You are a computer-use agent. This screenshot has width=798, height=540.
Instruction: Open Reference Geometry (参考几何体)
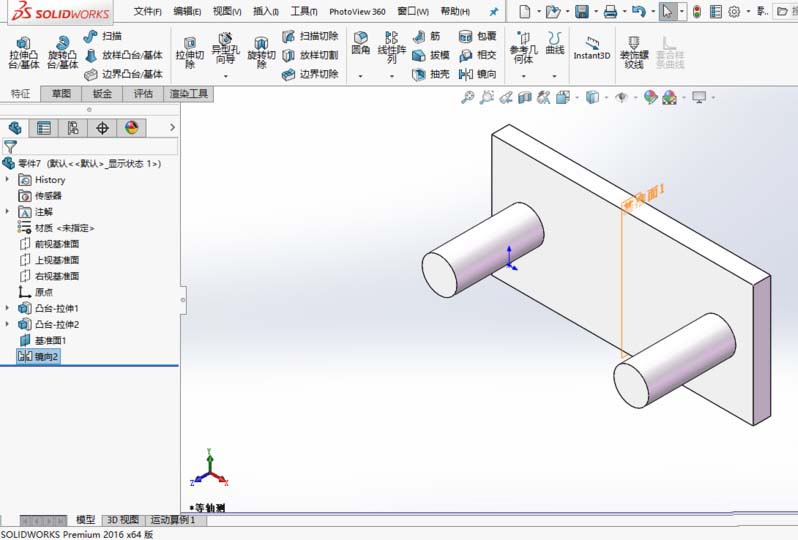click(524, 47)
